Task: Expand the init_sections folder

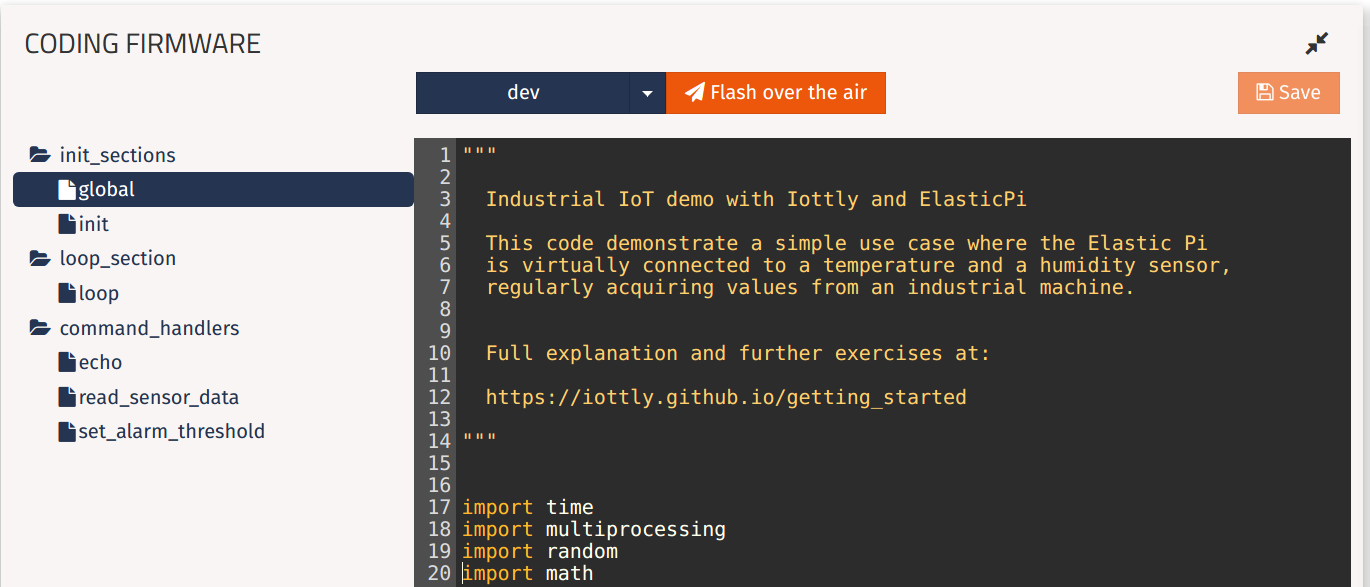Action: click(117, 154)
